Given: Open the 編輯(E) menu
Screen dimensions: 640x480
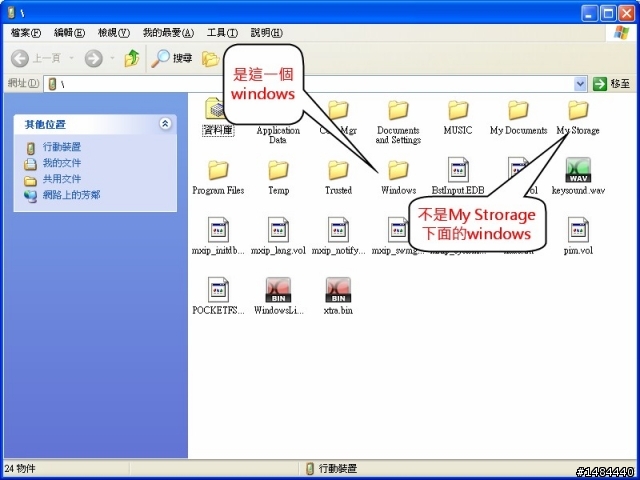Looking at the screenshot, I should click(x=69, y=33).
